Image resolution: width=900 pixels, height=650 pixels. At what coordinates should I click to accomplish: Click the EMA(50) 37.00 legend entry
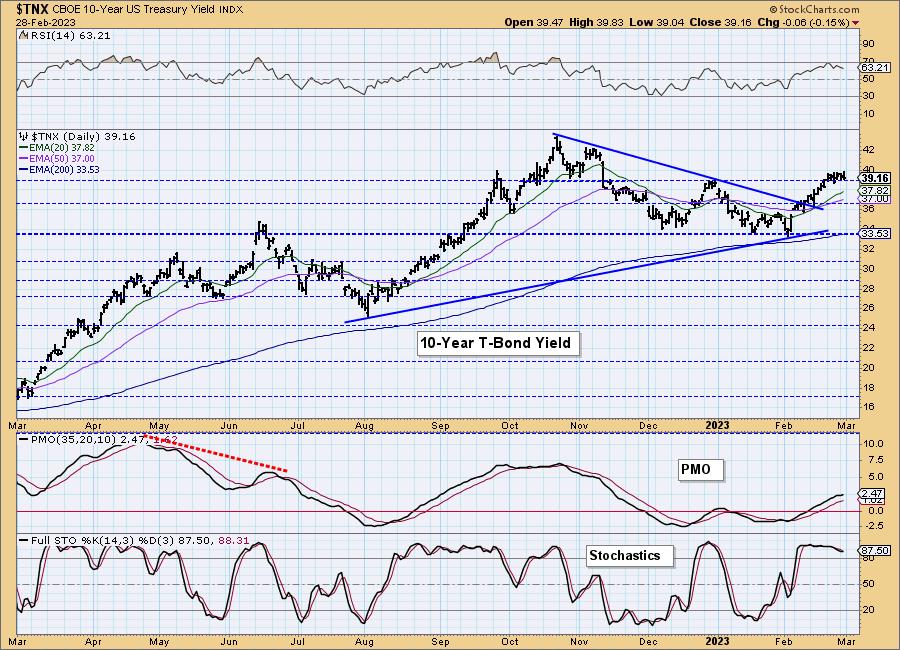56,158
